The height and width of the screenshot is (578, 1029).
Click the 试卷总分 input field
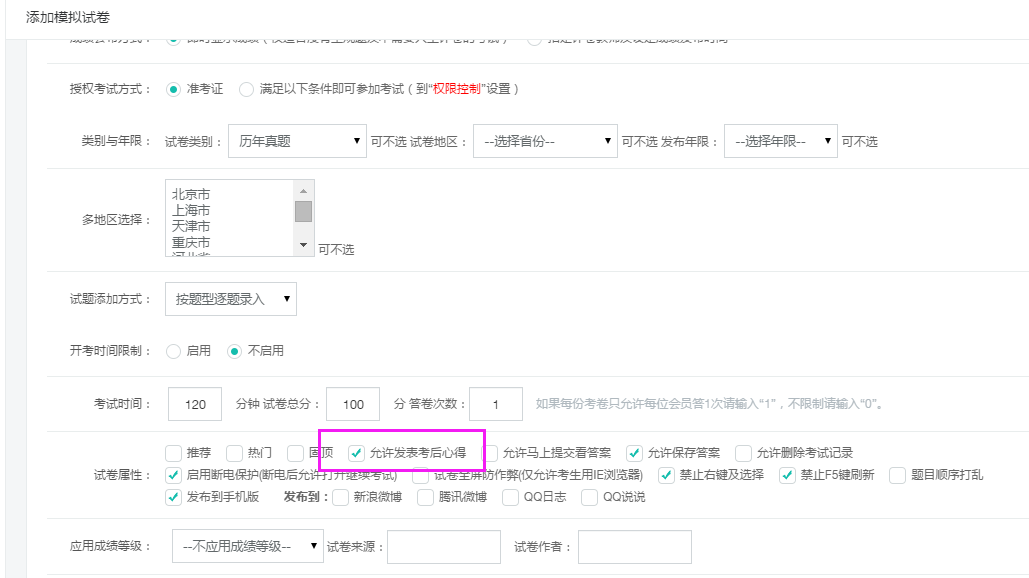tap(352, 404)
